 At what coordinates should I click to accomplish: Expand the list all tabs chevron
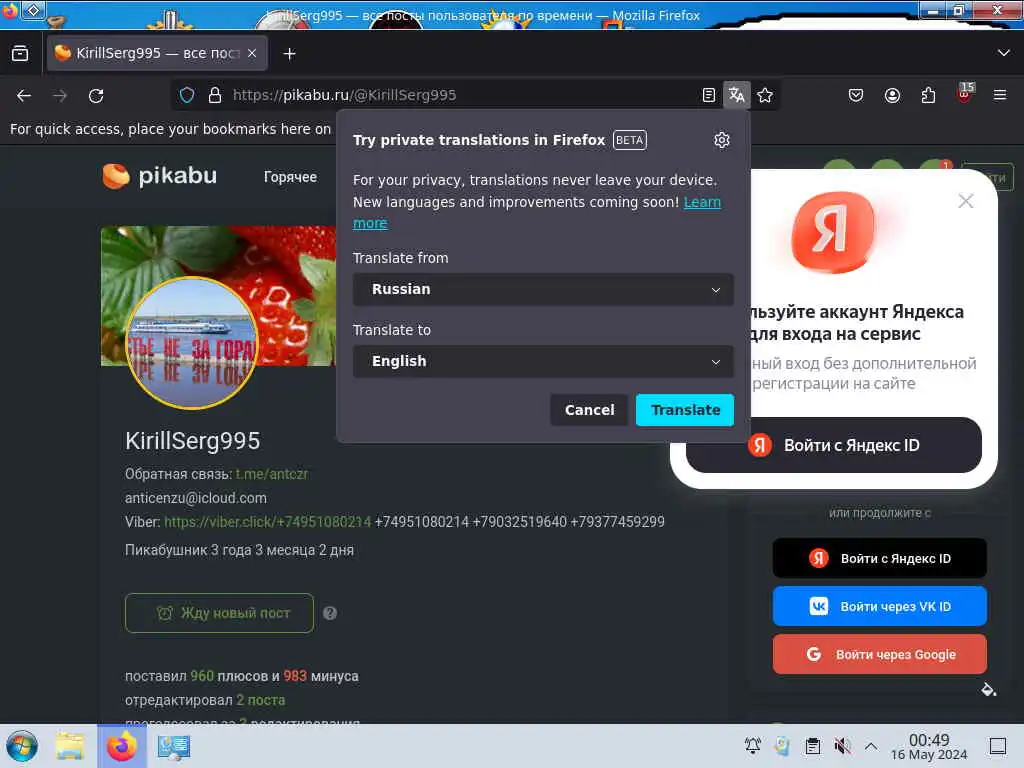[x=1004, y=53]
